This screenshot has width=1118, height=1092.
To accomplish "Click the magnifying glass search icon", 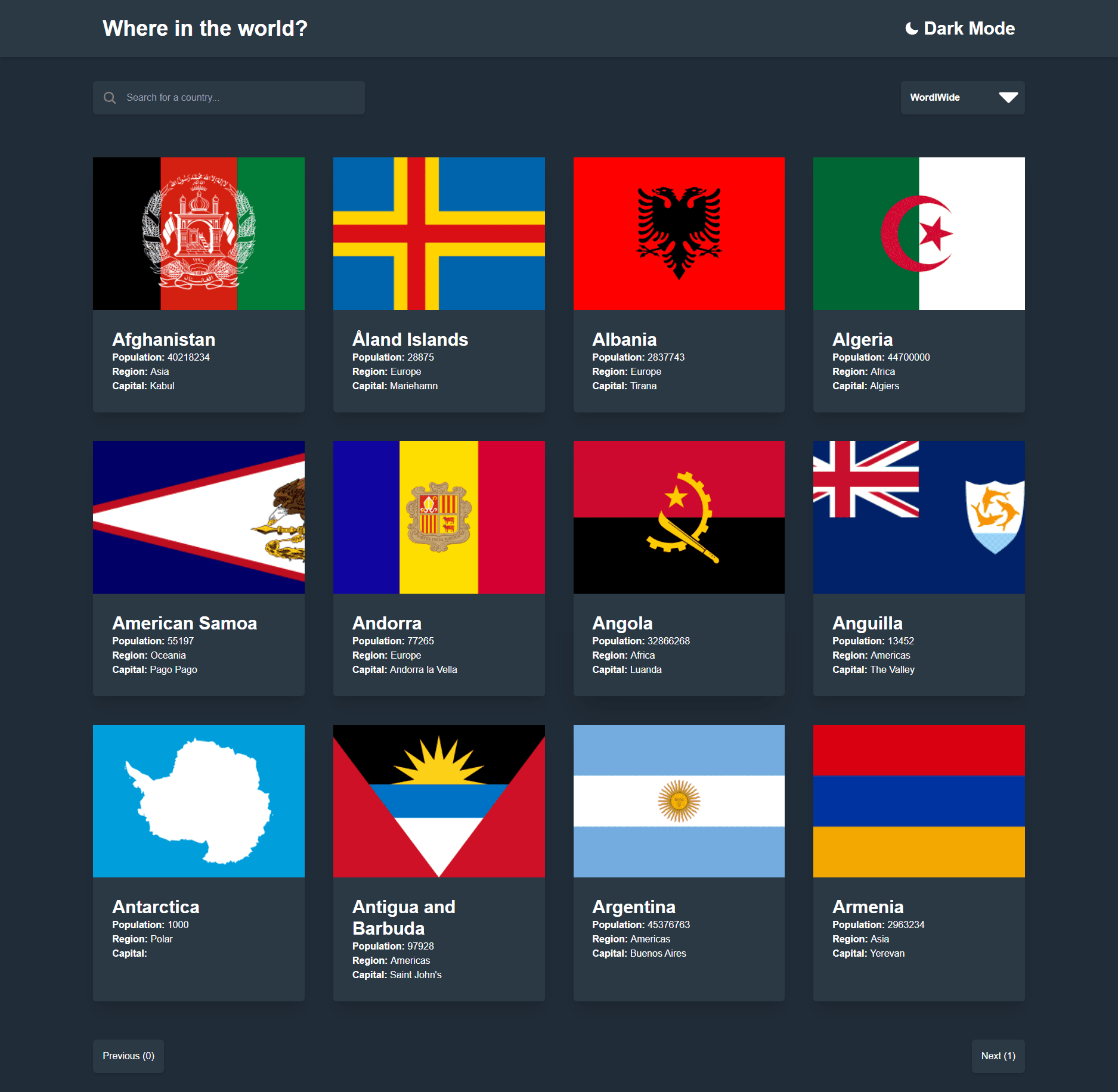I will 110,97.
